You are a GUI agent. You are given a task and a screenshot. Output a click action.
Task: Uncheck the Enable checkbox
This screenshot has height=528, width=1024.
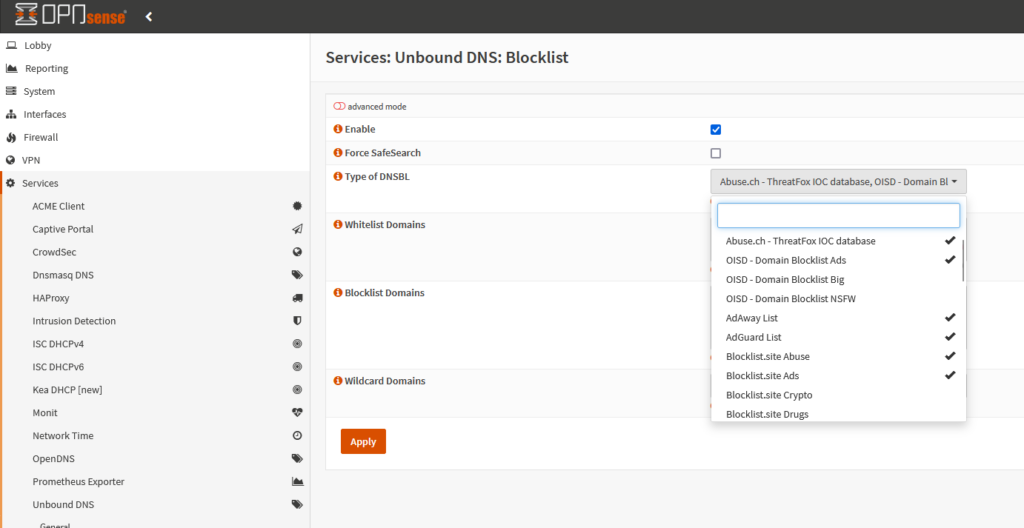point(716,129)
